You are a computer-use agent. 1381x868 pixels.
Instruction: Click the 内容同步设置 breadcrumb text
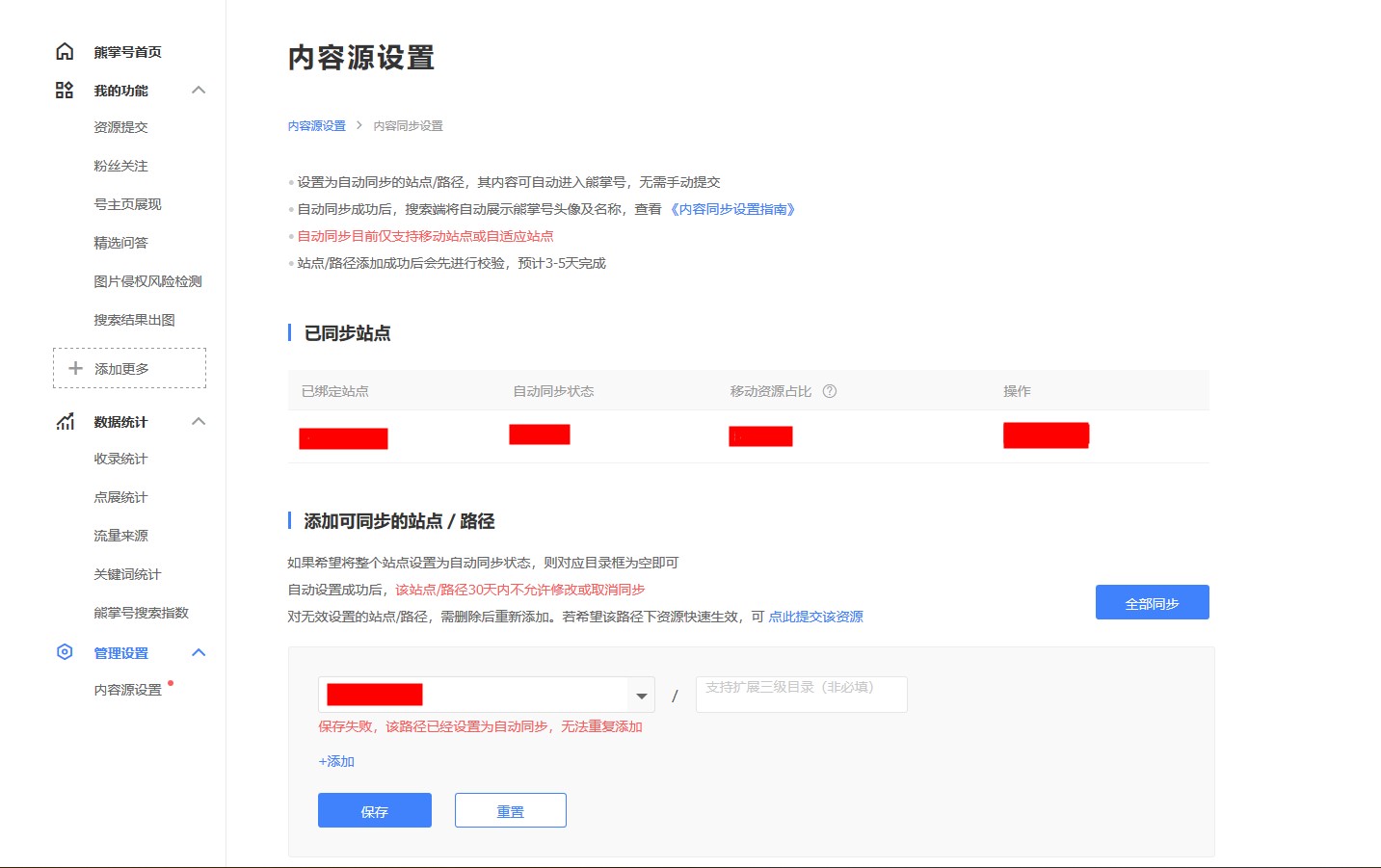click(x=408, y=126)
